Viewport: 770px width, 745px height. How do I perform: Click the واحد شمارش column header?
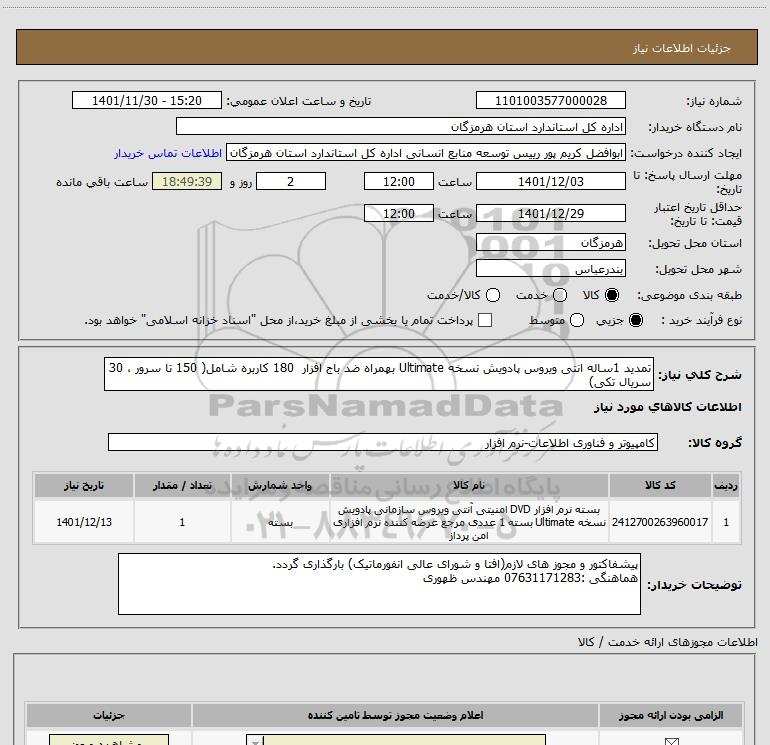pos(280,486)
